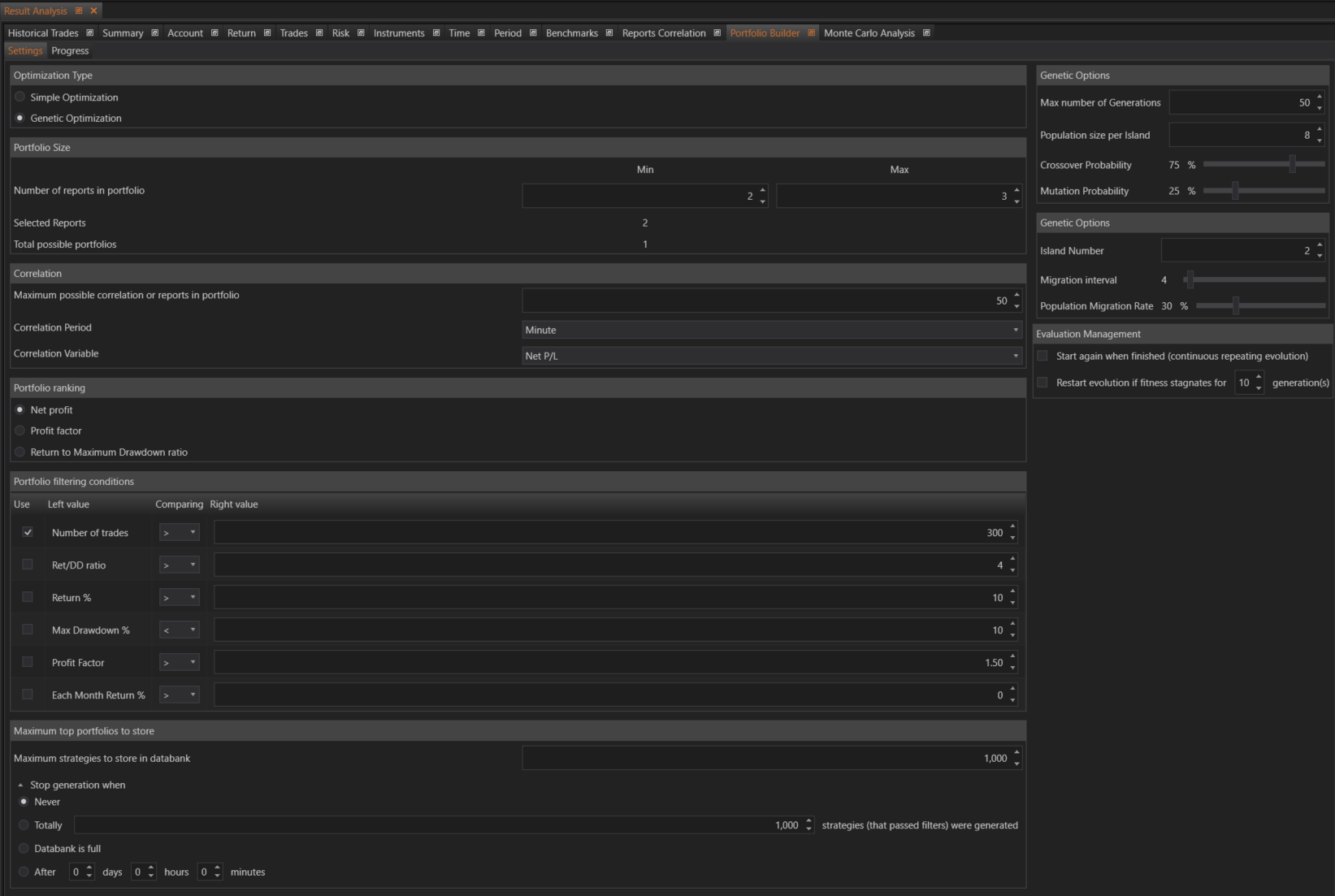Pop out the Historical Trades tab icon
The image size is (1335, 896).
90,33
